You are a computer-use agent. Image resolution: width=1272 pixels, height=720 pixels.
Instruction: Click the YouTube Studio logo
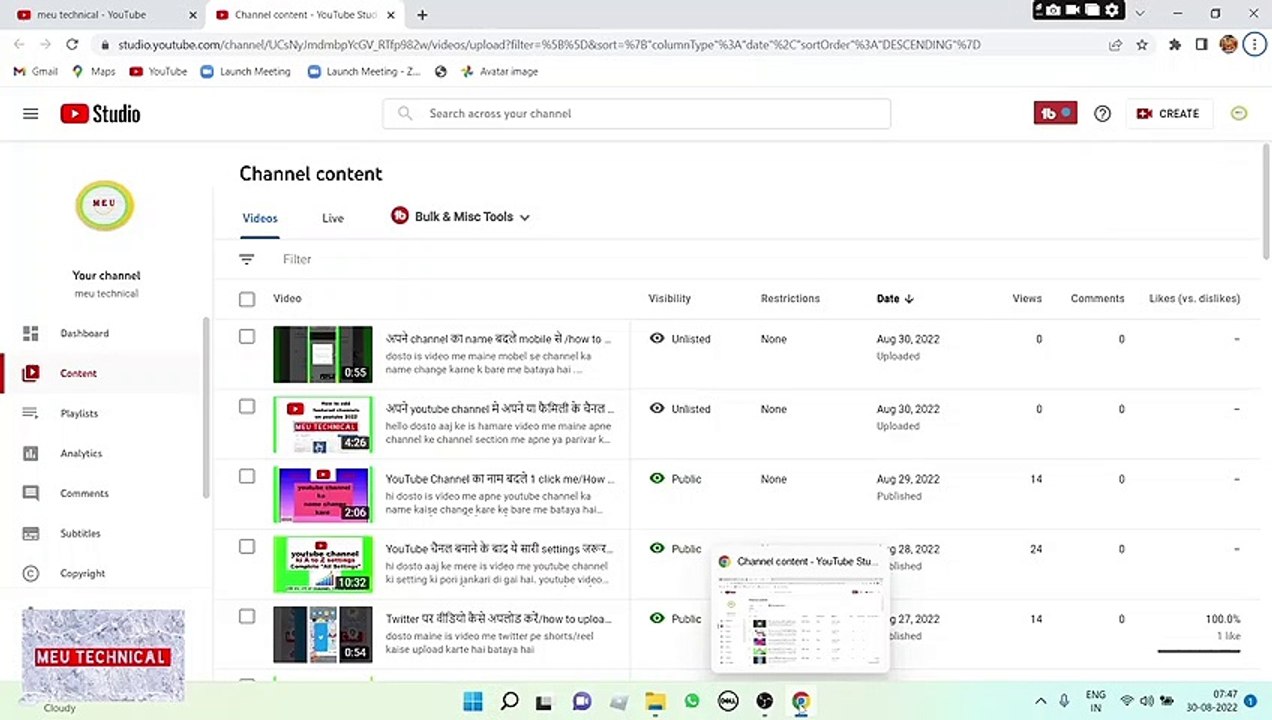click(x=100, y=114)
